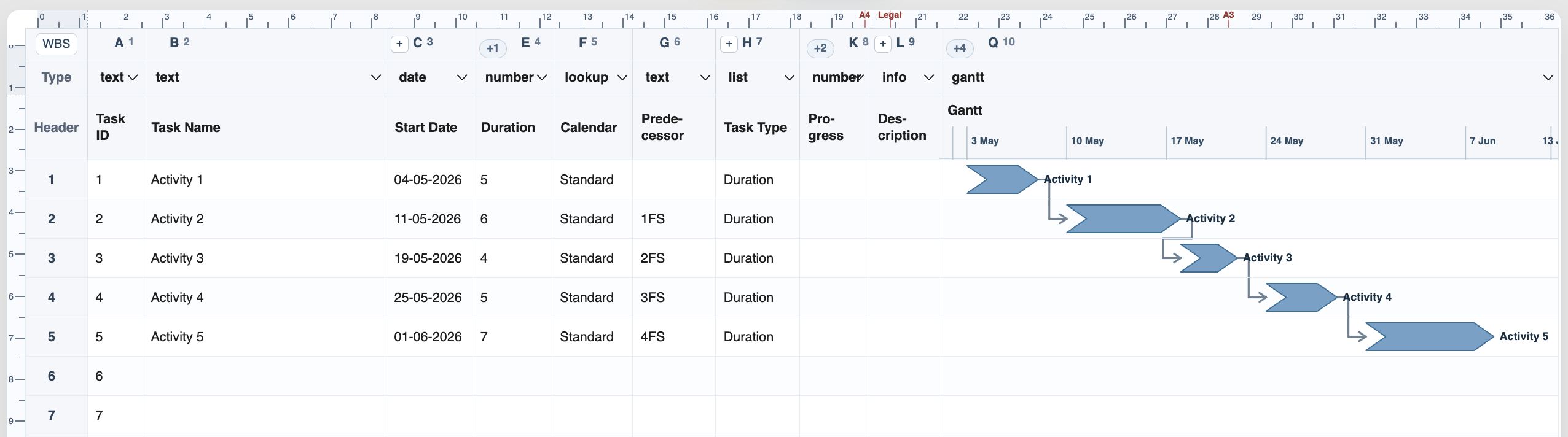Expand the +1 hidden column pill

pyautogui.click(x=493, y=48)
